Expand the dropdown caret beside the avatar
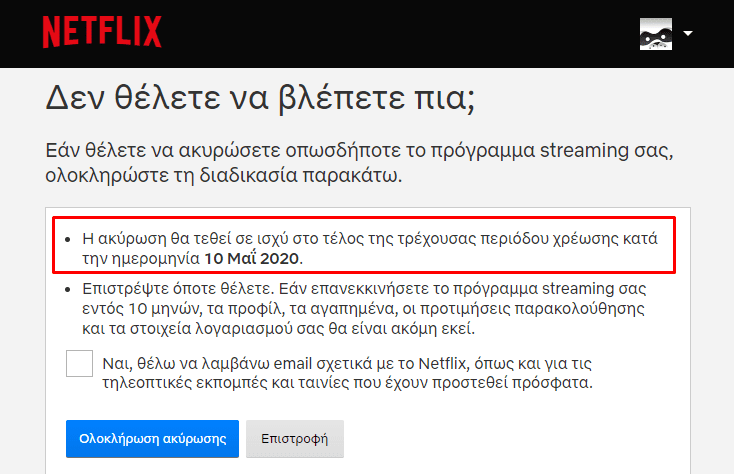The height and width of the screenshot is (474, 734). pyautogui.click(x=688, y=33)
